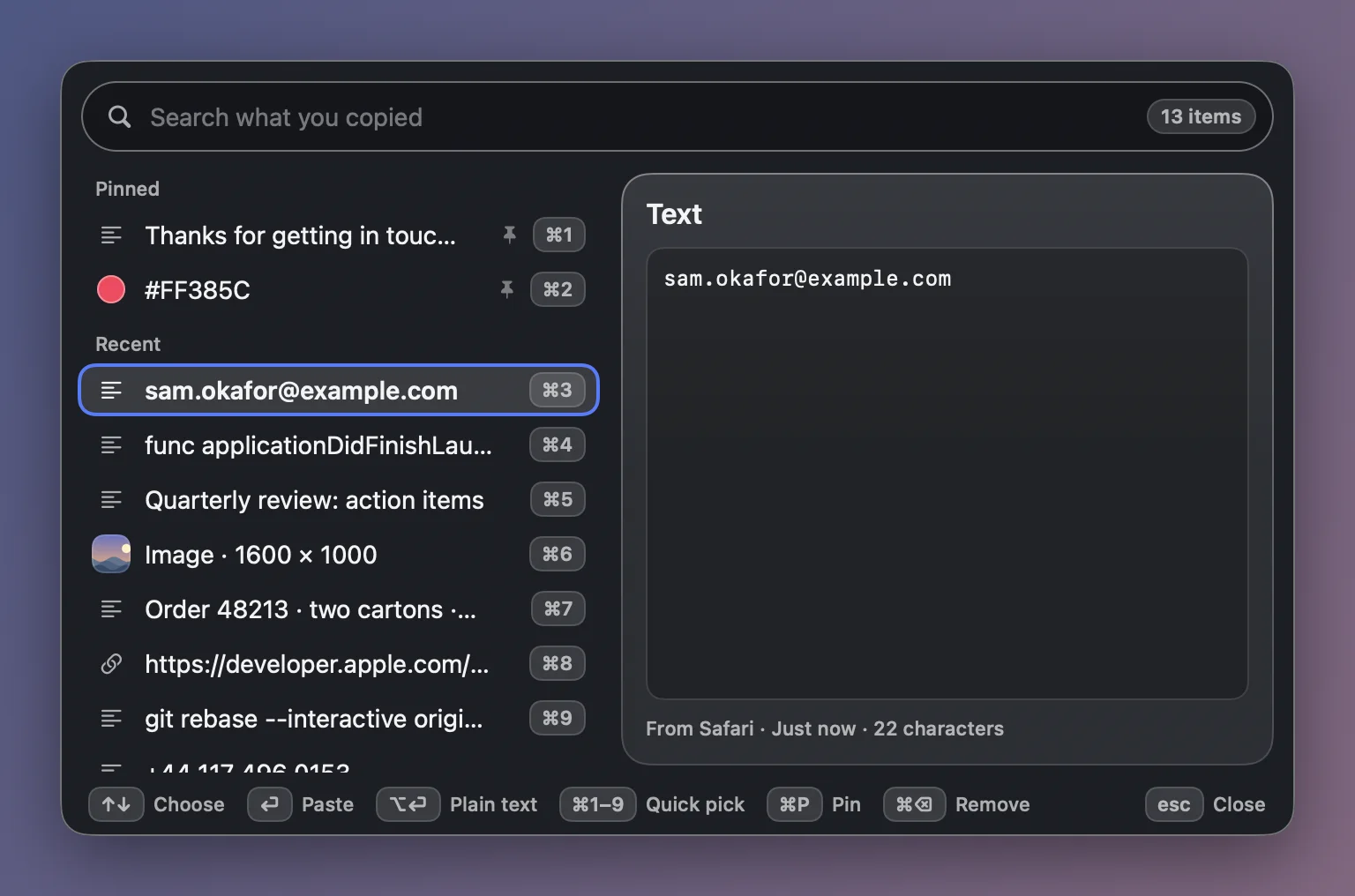1355x896 pixels.
Task: Select the 'git rebase --interactive origi…' clip
Action: point(339,718)
